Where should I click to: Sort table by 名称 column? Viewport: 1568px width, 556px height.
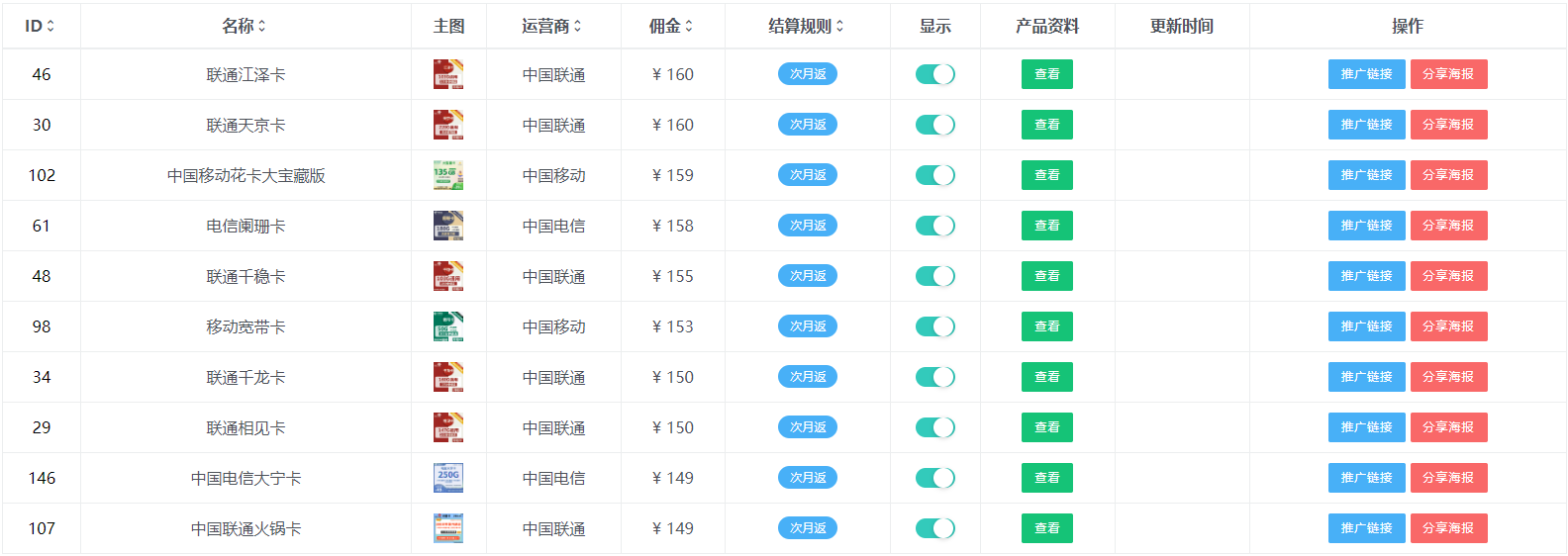coord(245,26)
